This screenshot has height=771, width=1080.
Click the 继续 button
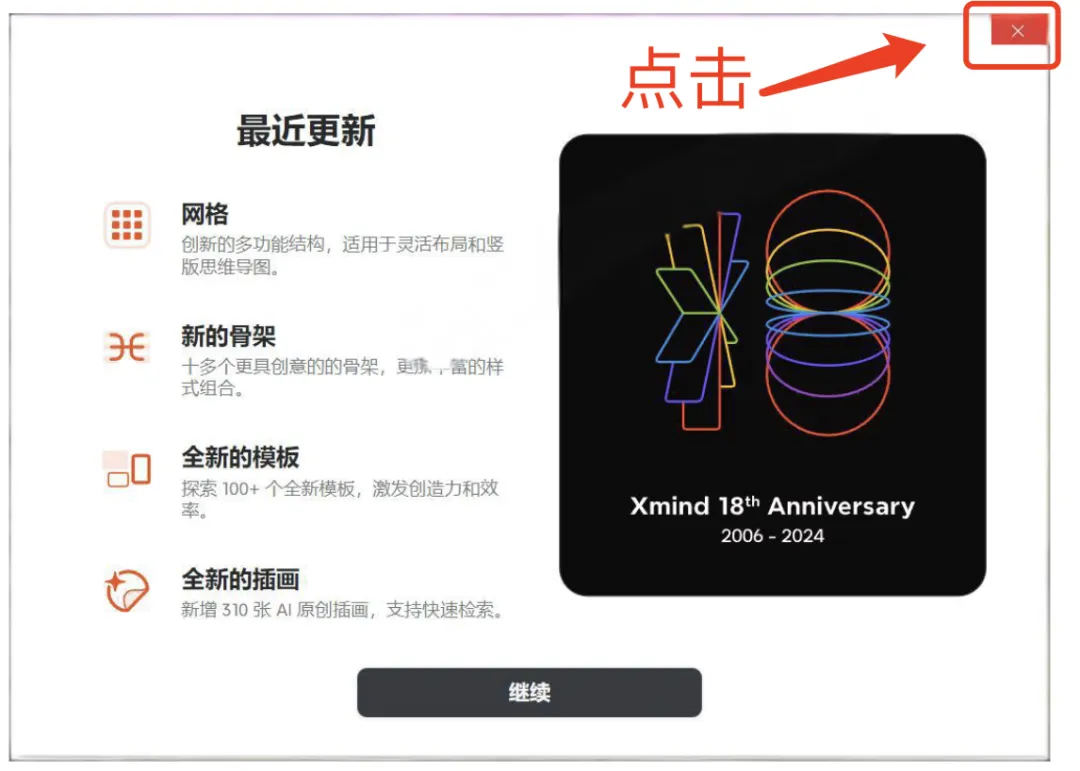coord(529,692)
